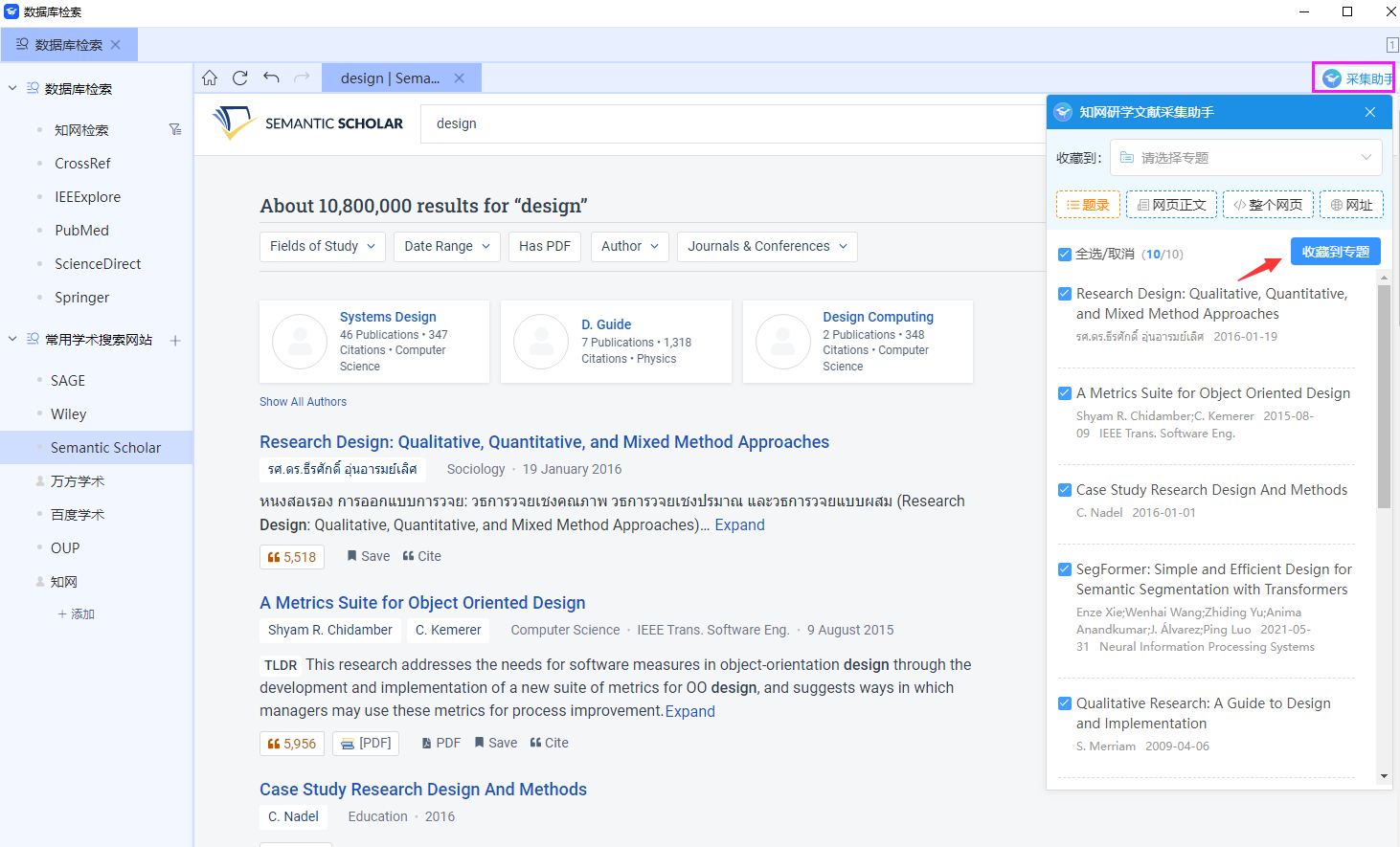
Task: Open the 请选择专题 dropdown
Action: tap(1246, 158)
